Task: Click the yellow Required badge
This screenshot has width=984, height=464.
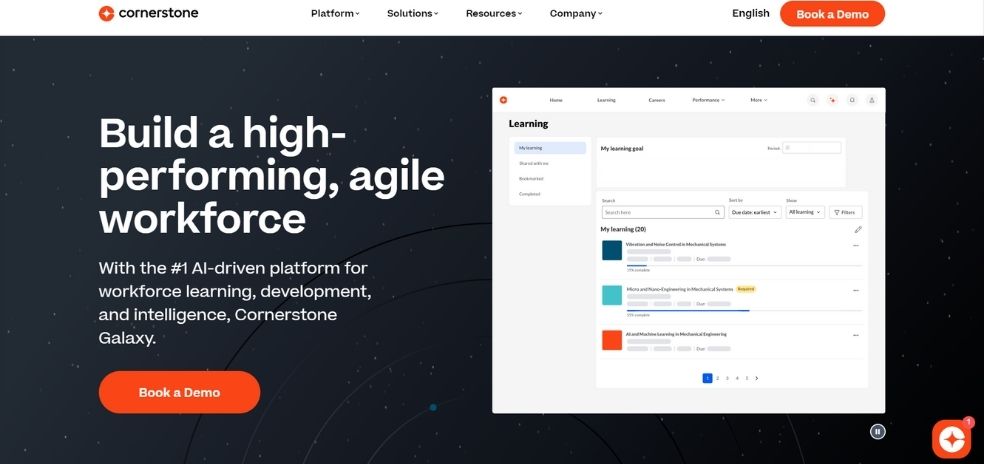Action: 746,289
